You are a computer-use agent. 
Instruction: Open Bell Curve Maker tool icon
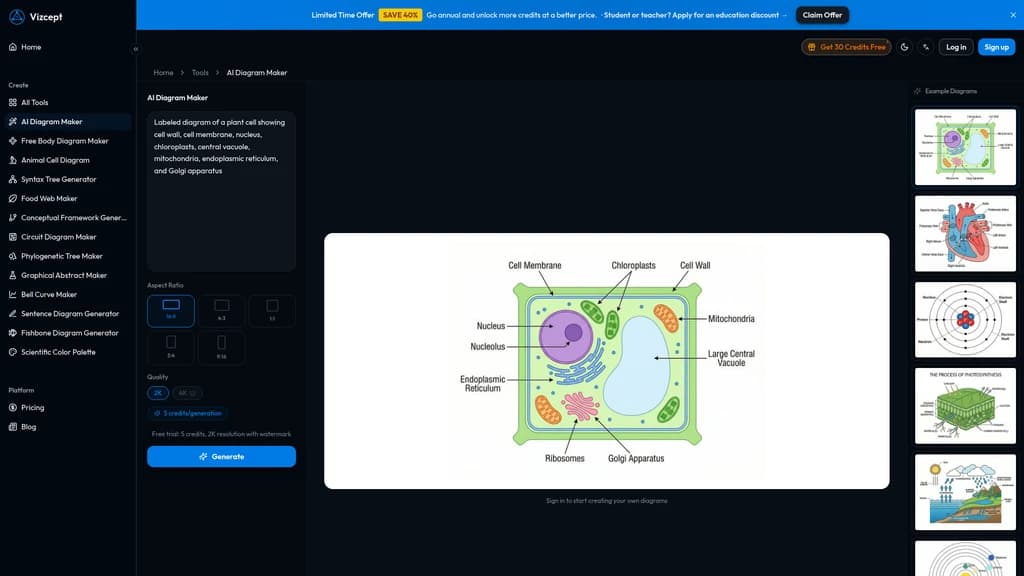point(12,295)
